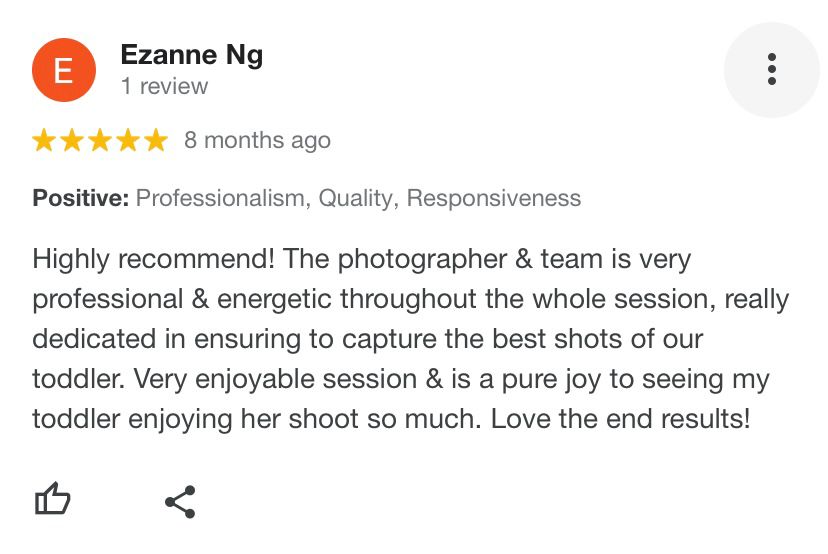Select the fifth yellow rating star

point(156,140)
